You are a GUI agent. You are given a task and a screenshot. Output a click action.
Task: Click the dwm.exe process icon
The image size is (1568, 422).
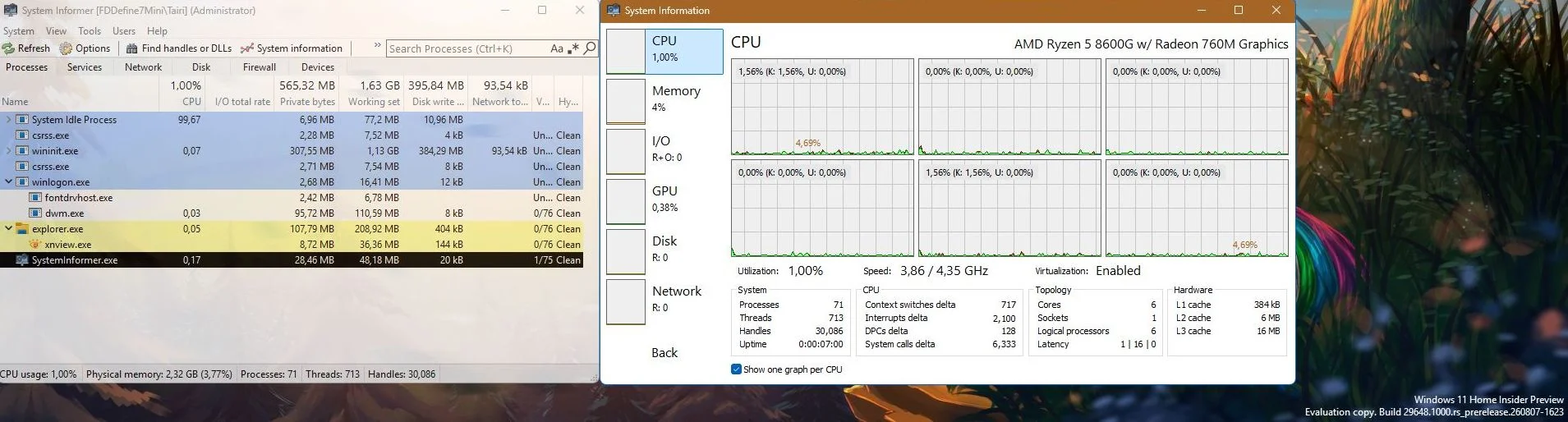[35, 213]
